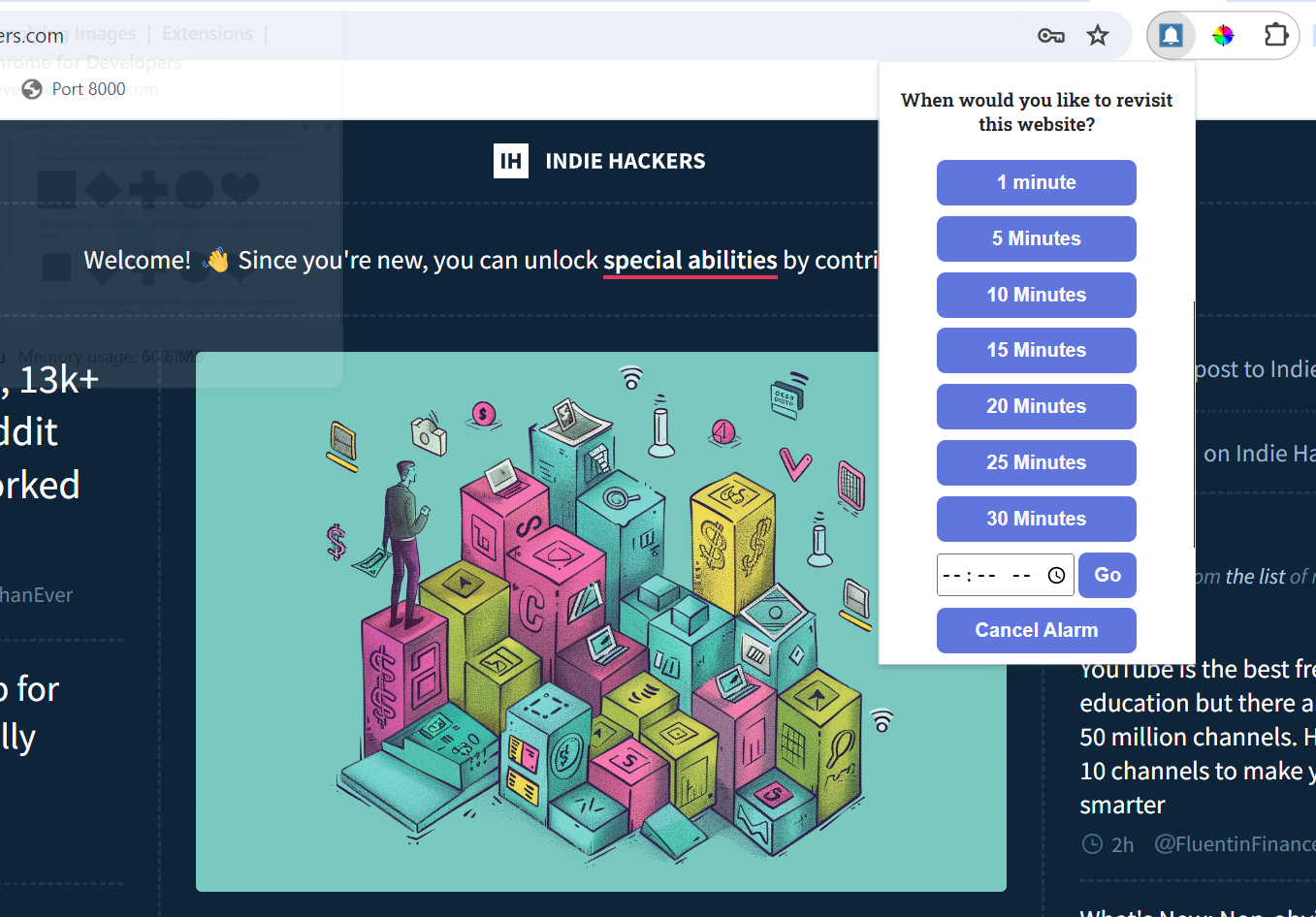Select 10 Minutes revisit option
Viewport: 1316px width, 917px height.
point(1036,295)
